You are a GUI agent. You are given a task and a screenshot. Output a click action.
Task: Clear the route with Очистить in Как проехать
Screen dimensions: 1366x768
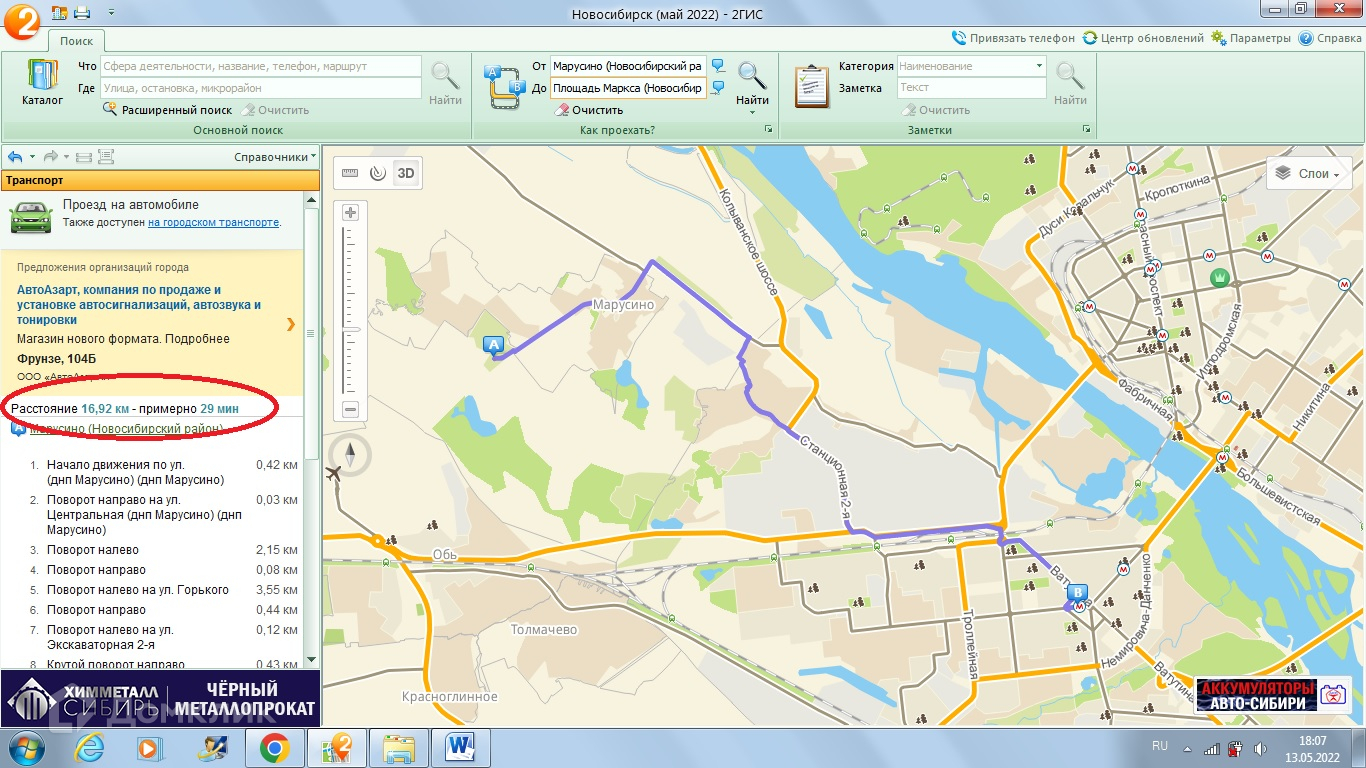[x=589, y=110]
